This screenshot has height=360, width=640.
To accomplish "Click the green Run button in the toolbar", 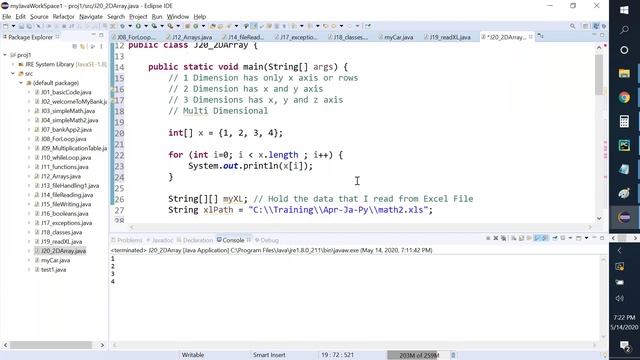I will pos(138,26).
